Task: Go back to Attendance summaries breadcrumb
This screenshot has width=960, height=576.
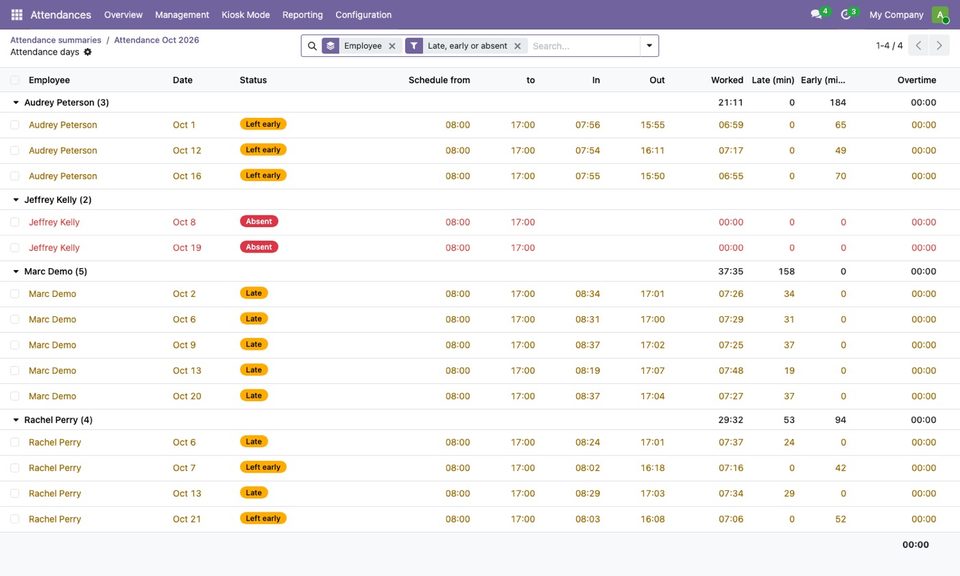Action: pos(56,40)
